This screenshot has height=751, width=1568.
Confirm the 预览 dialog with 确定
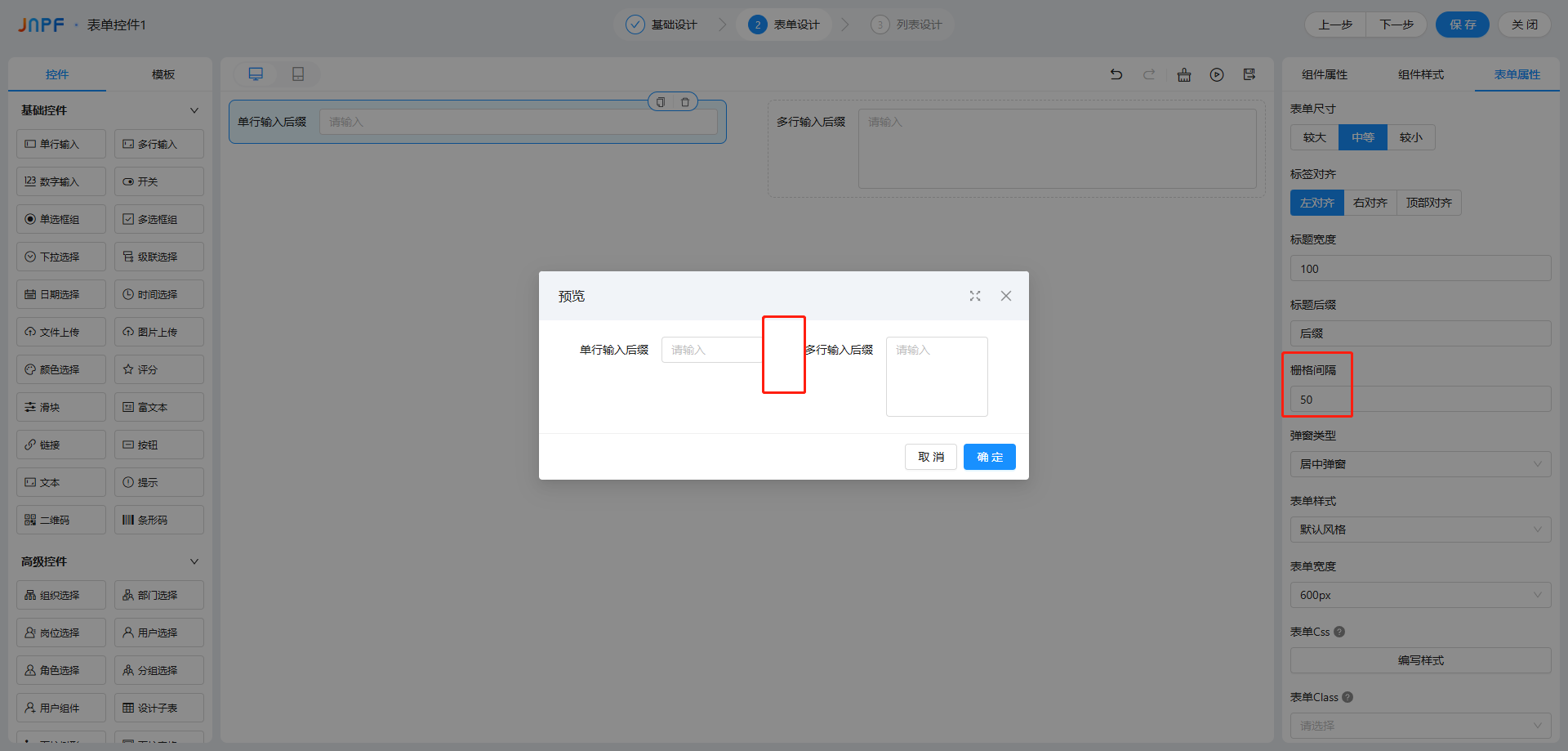coord(990,457)
